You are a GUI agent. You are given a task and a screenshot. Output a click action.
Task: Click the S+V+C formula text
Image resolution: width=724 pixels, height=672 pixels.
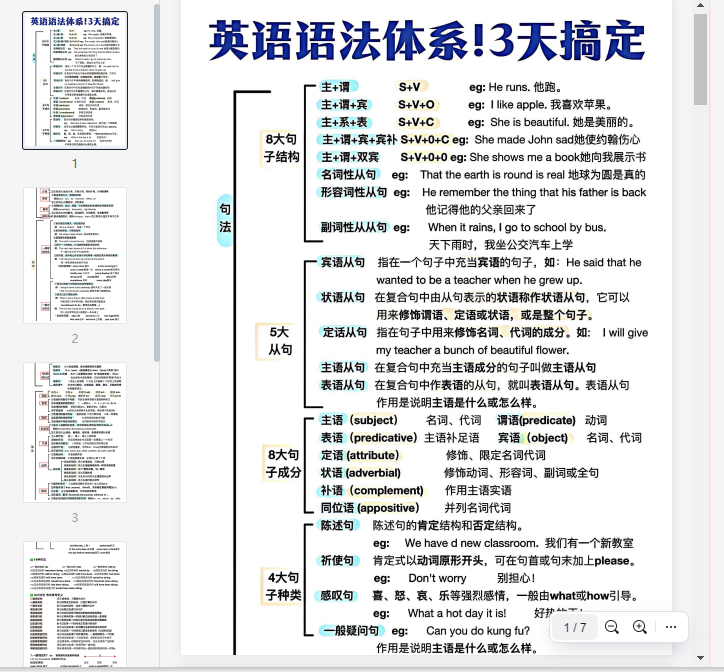[416, 122]
